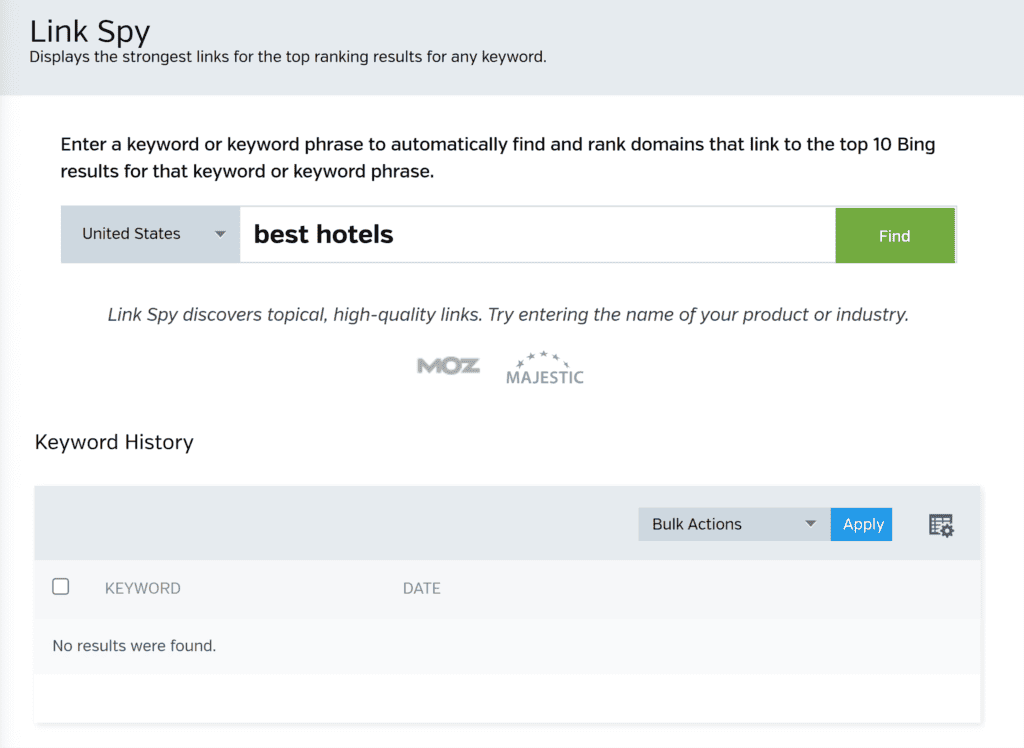Click the caret arrow on Bulk Actions
The width and height of the screenshot is (1024, 748).
pyautogui.click(x=811, y=524)
